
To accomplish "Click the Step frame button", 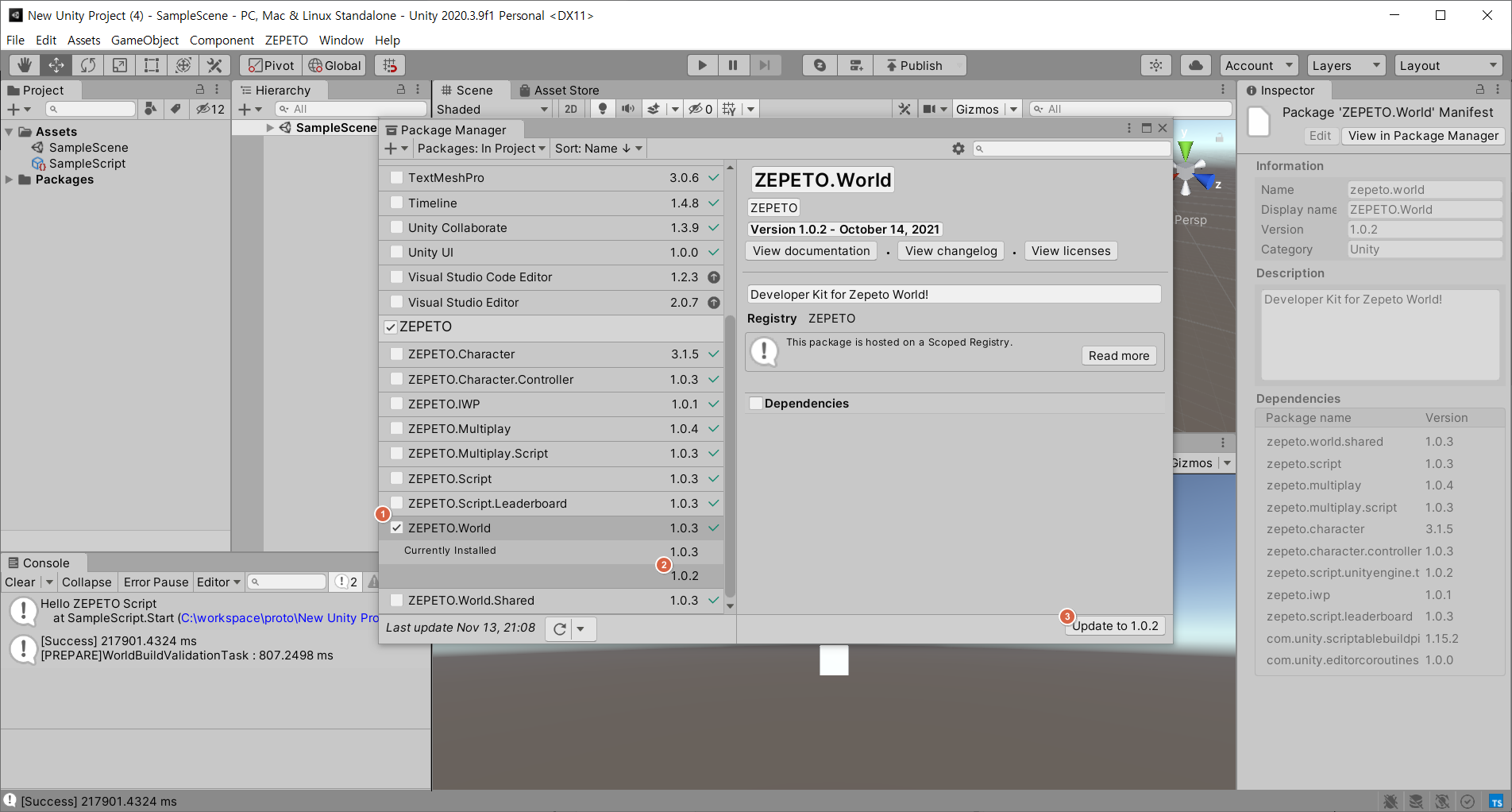I will point(765,65).
